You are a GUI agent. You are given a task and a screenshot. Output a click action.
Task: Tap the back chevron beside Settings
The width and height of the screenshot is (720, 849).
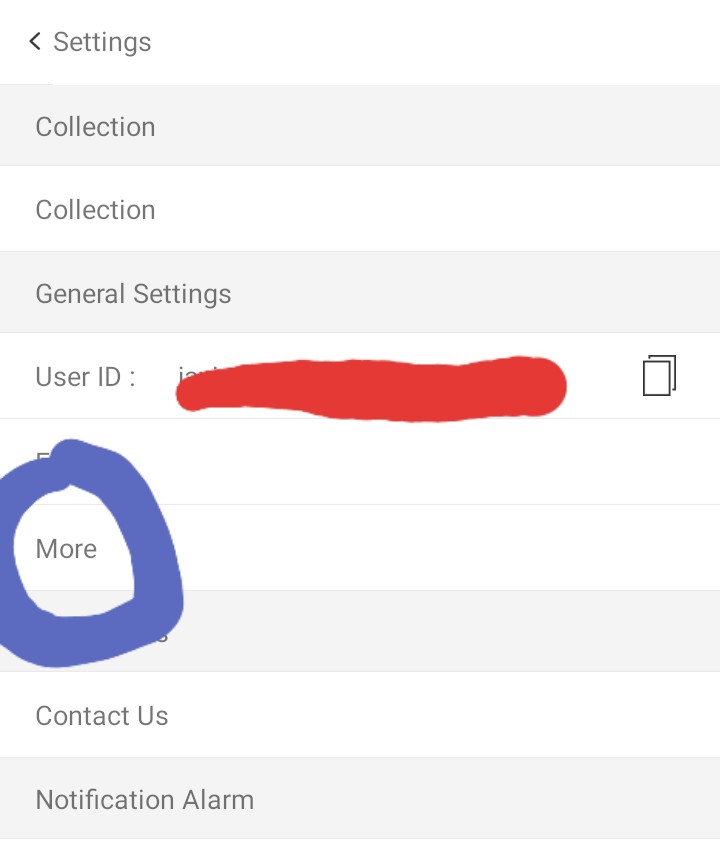[35, 42]
